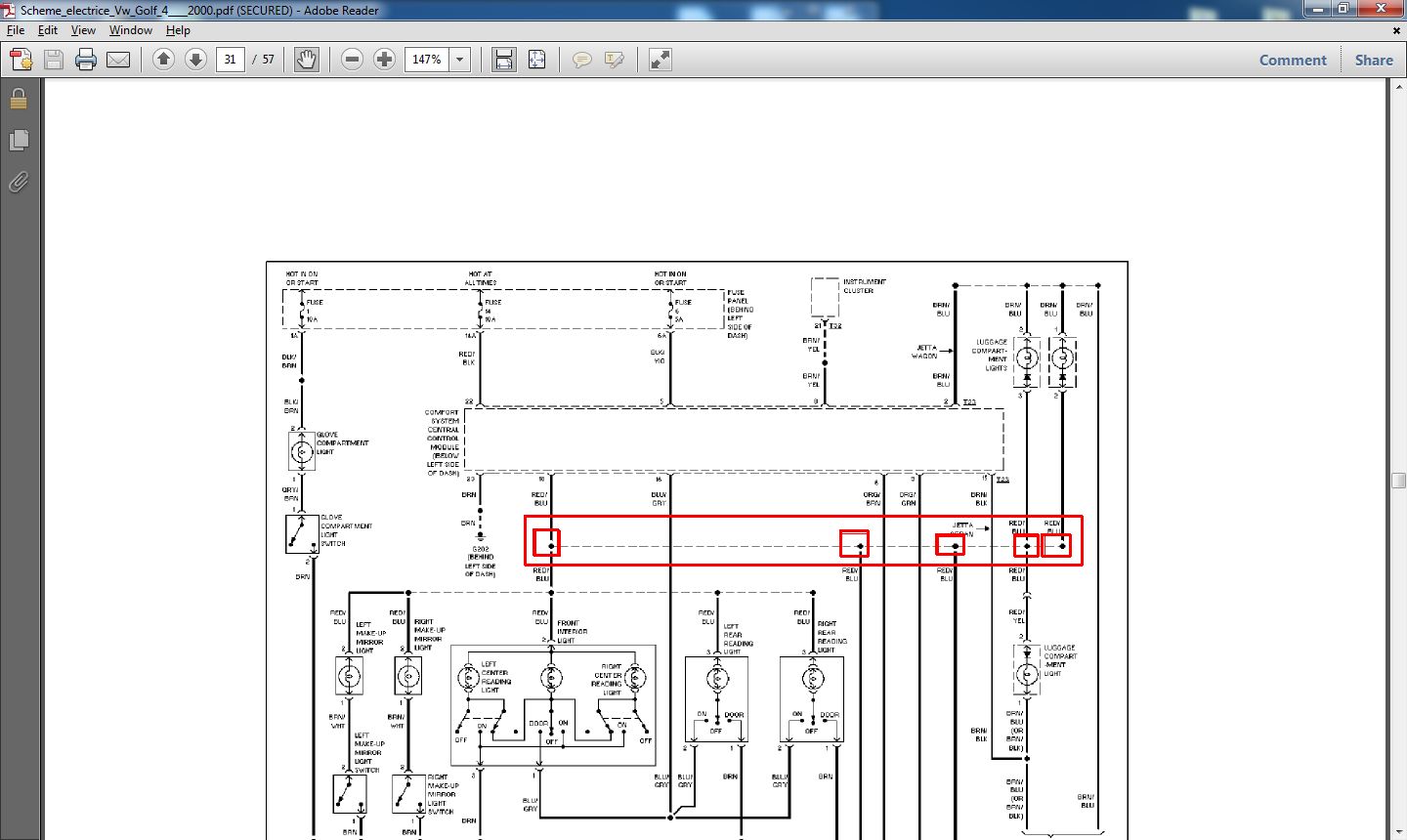
Task: Open the Share pane
Action: pyautogui.click(x=1374, y=60)
